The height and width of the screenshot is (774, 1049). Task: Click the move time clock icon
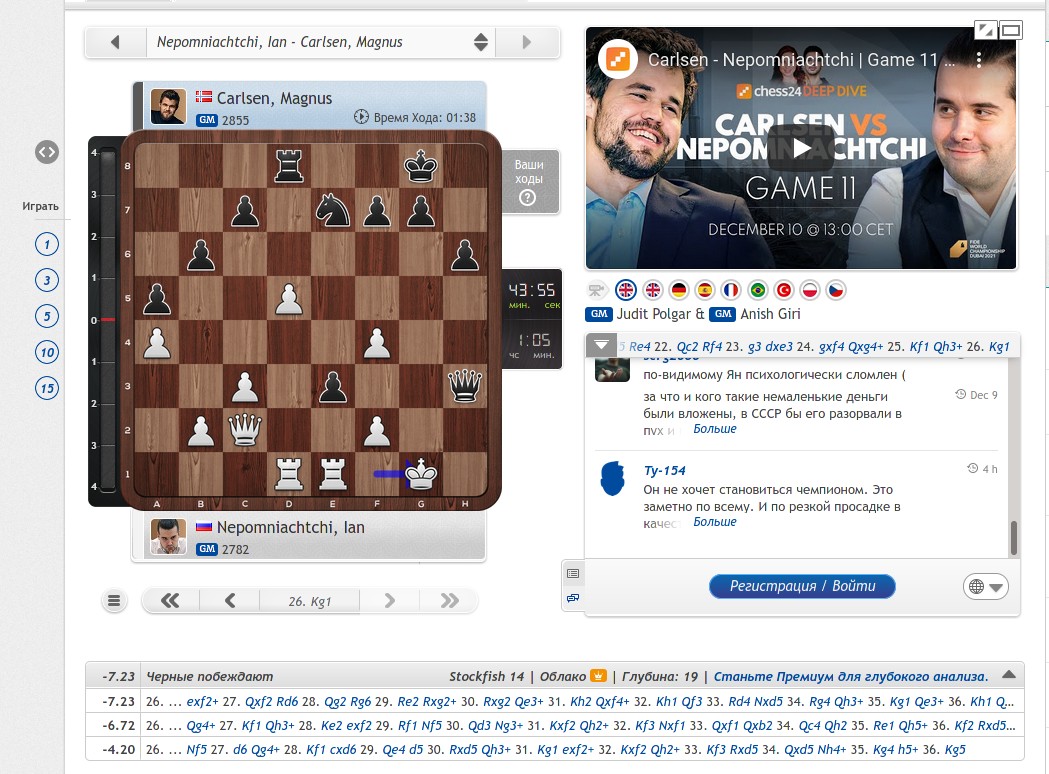(361, 117)
